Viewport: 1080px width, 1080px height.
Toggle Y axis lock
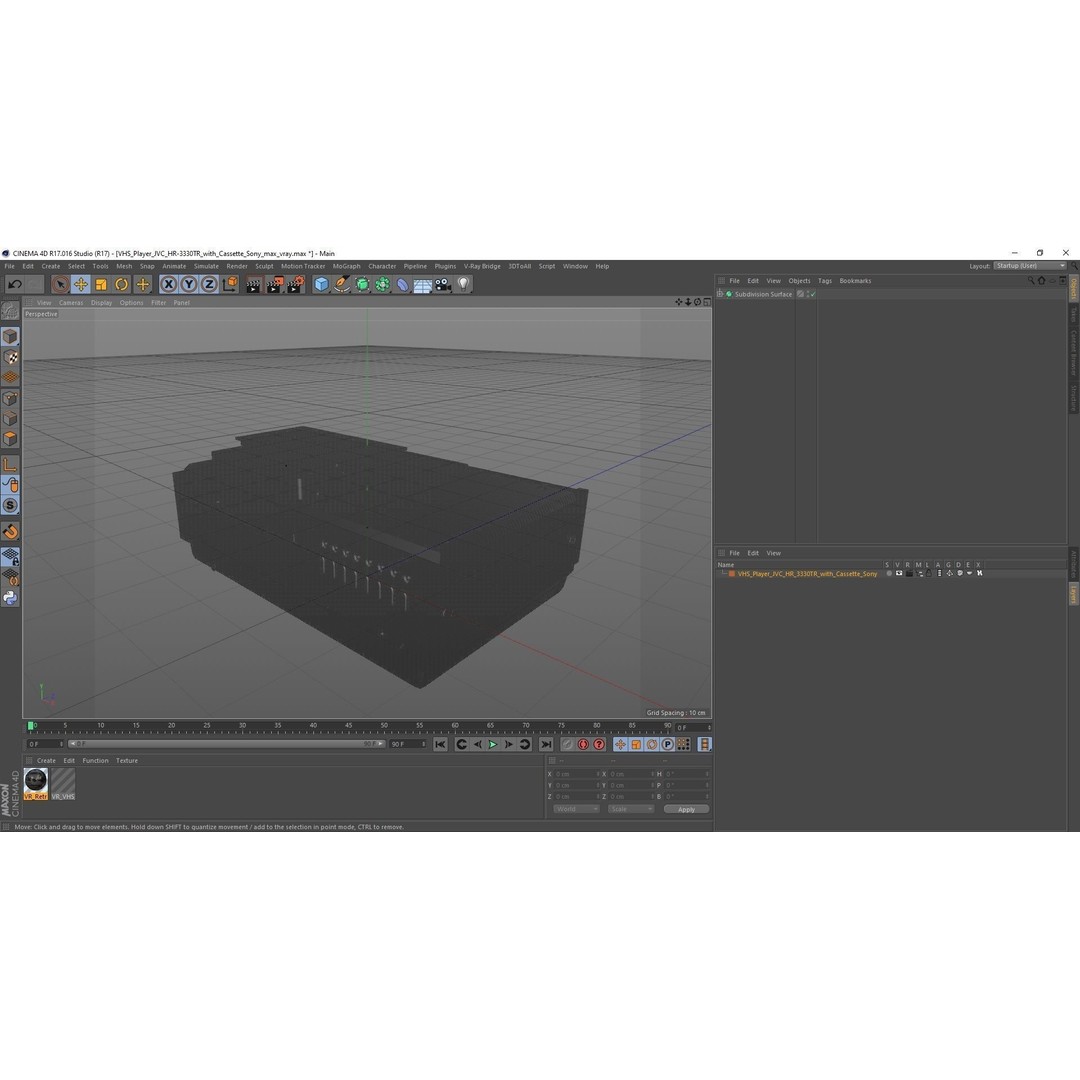click(189, 284)
